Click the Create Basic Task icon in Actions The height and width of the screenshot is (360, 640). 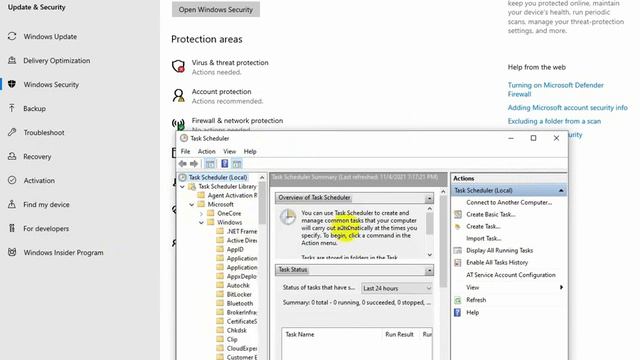click(x=458, y=214)
